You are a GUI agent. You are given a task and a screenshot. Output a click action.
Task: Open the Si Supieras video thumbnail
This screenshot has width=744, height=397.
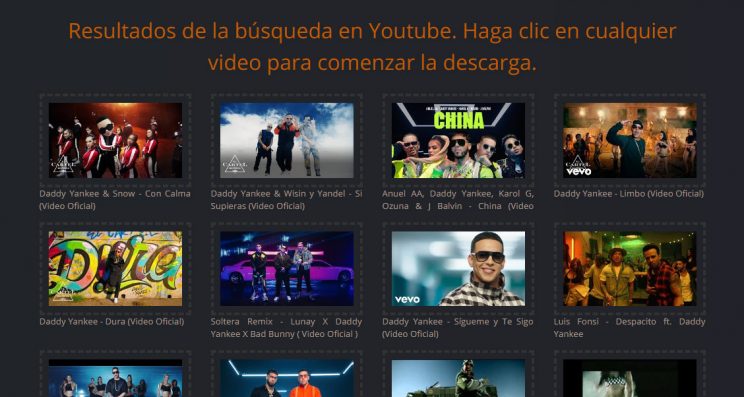tap(287, 140)
